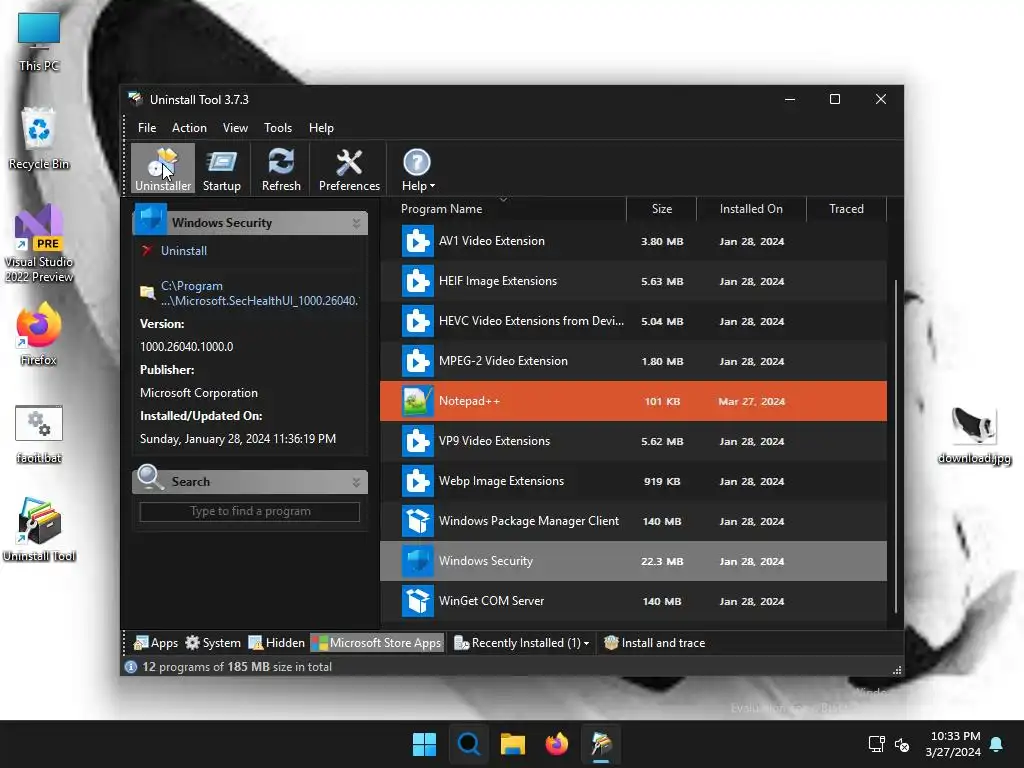Screen dimensions: 1024x768
Task: Click the VP9 Video Extensions icon
Action: click(417, 441)
